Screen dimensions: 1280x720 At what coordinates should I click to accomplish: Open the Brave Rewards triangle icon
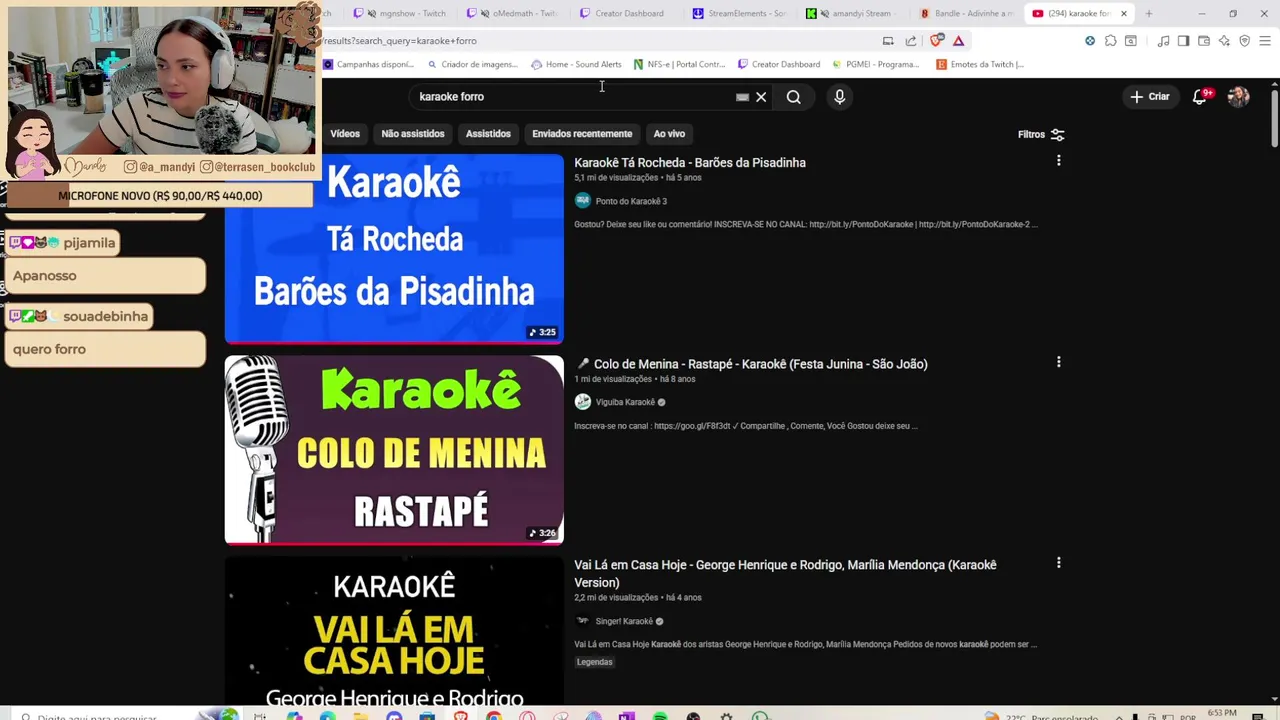[958, 41]
